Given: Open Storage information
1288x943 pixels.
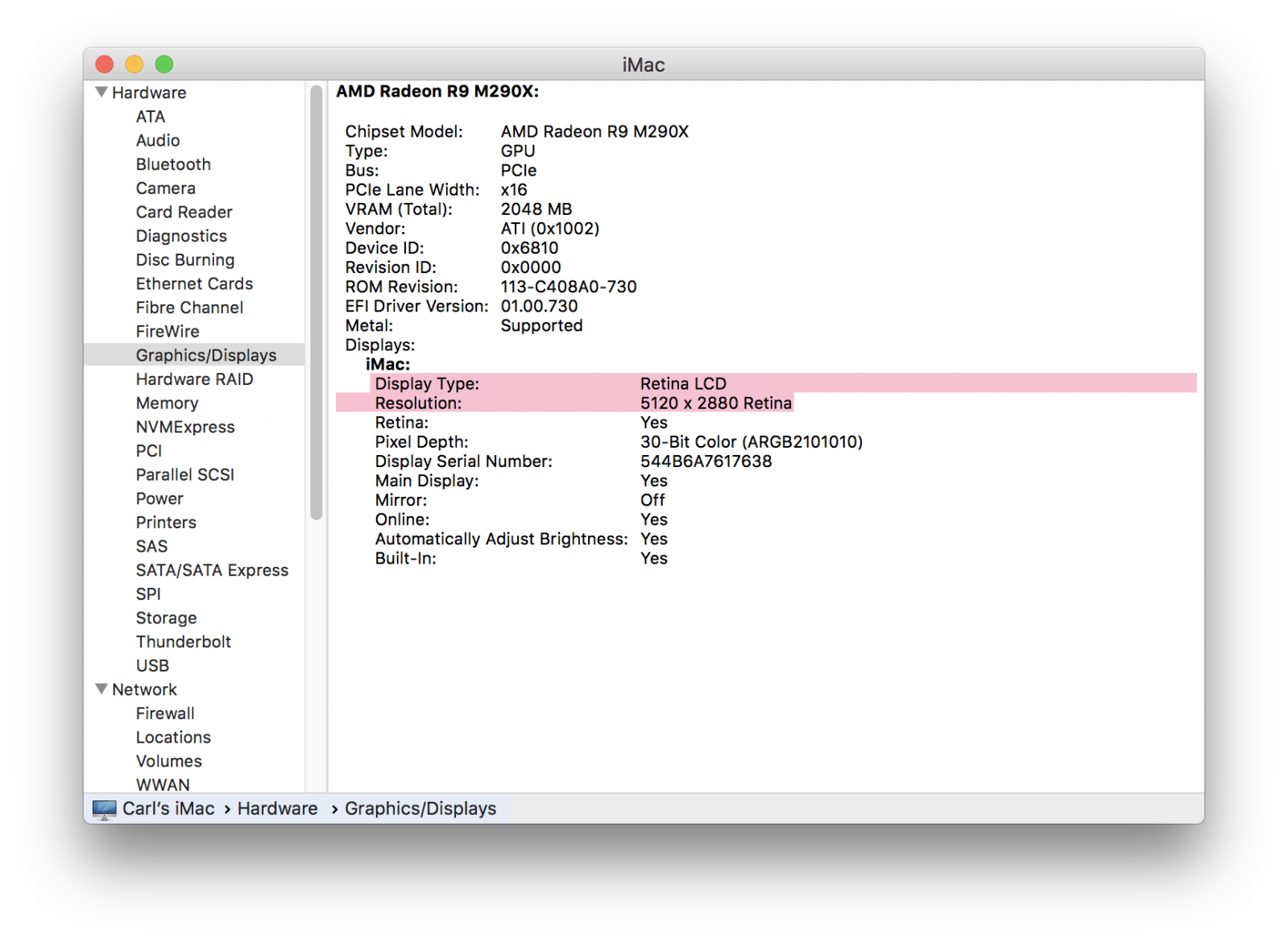Looking at the screenshot, I should click(x=166, y=618).
